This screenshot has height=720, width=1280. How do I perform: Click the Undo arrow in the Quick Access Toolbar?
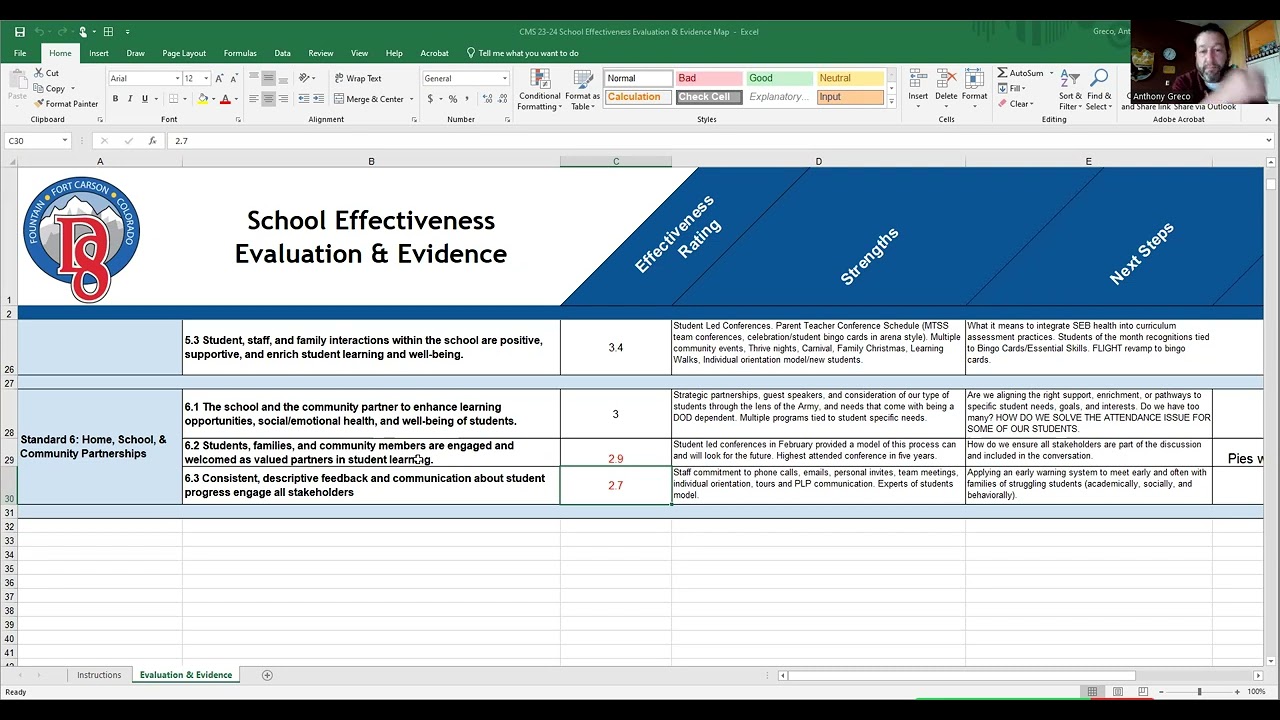coord(40,32)
